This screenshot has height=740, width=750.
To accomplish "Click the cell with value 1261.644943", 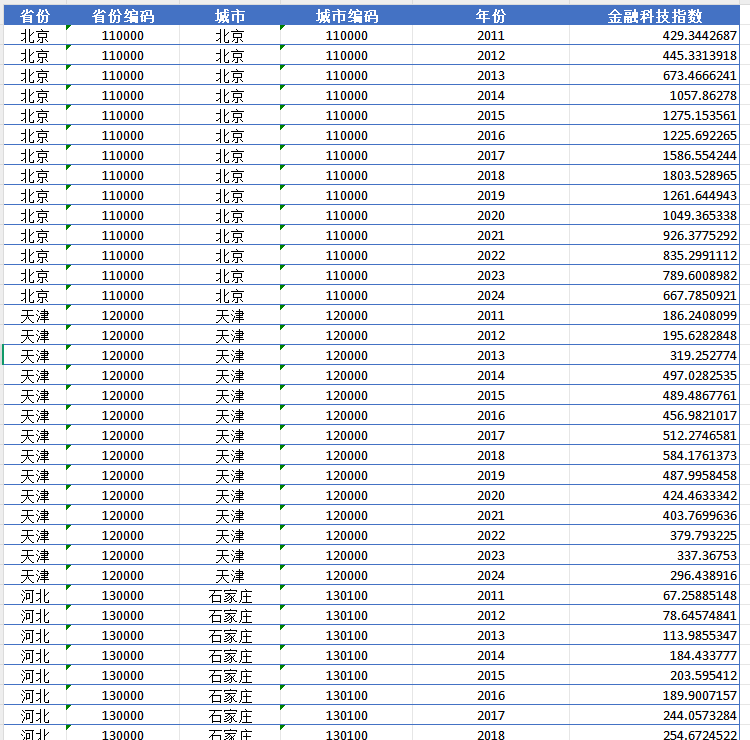I will (654, 196).
